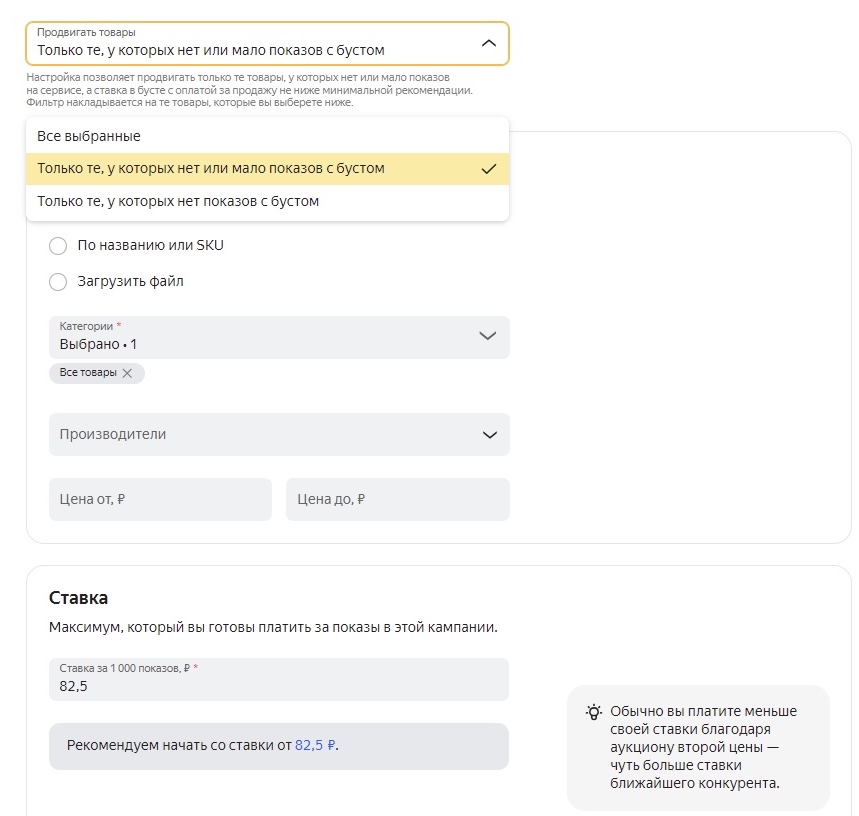Choose "Только те, у которых нет показов с бустом"
This screenshot has height=816, width=859.
[178, 201]
